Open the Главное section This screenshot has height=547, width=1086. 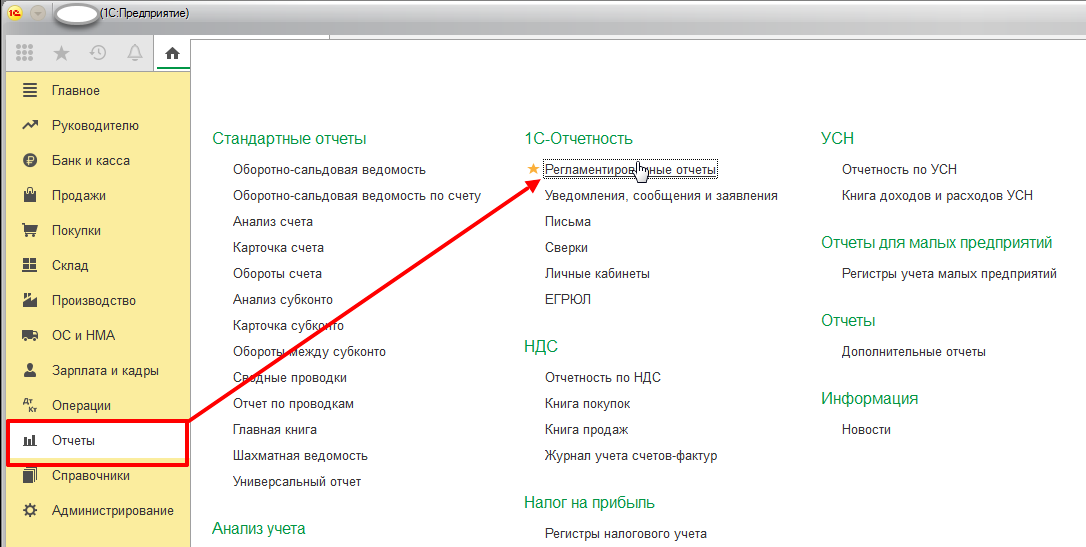76,91
